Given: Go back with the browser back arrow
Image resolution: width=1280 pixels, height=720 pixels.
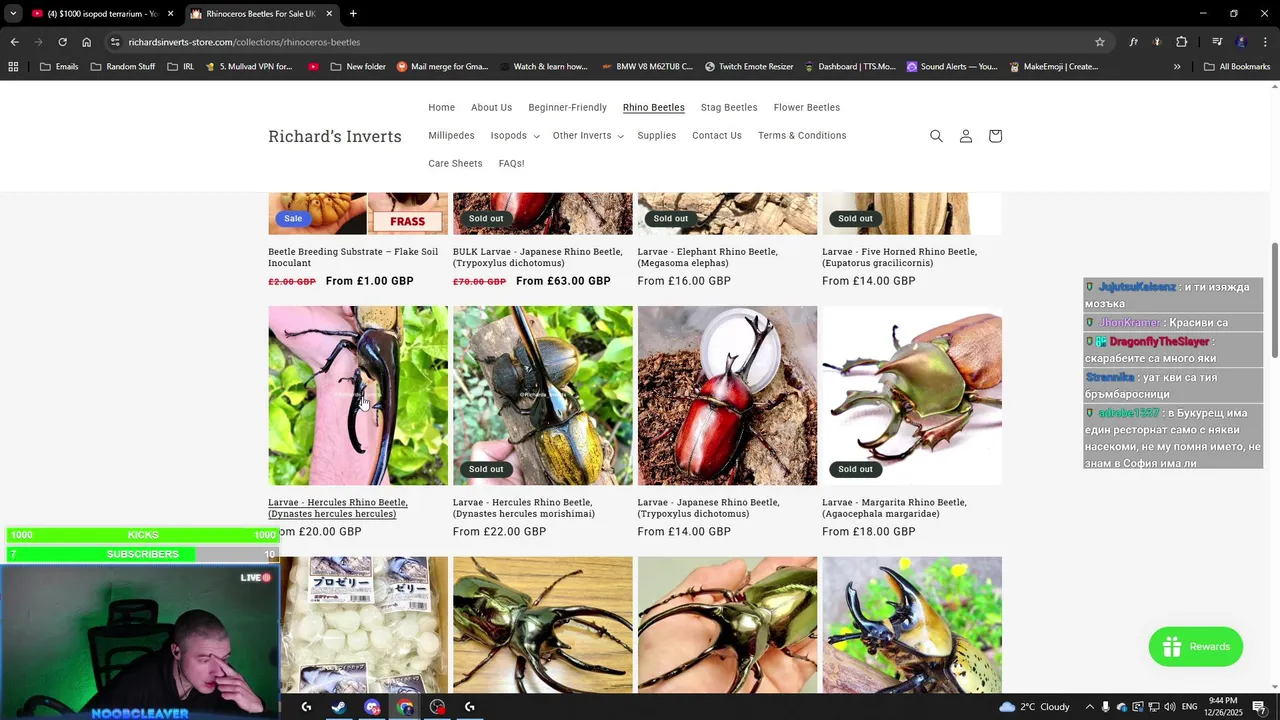Looking at the screenshot, I should pyautogui.click(x=14, y=42).
